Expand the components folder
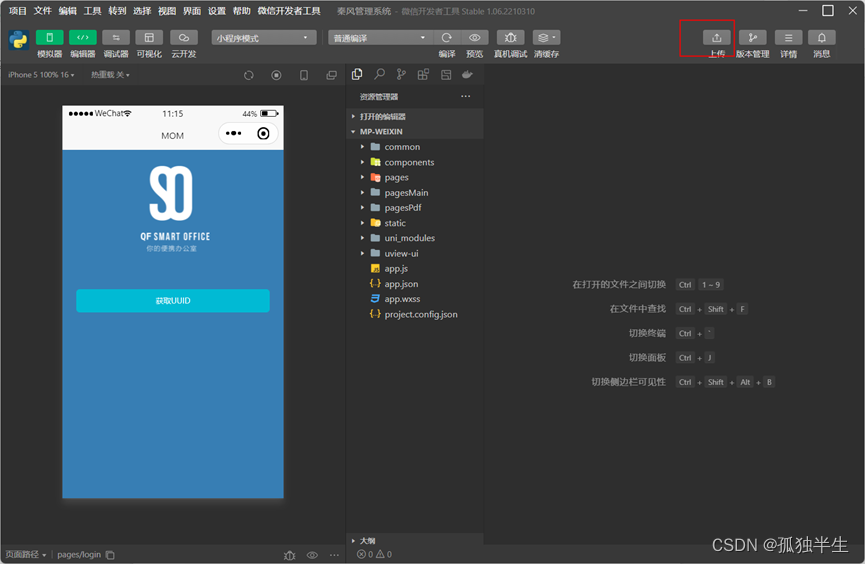This screenshot has width=865, height=564. [414, 162]
